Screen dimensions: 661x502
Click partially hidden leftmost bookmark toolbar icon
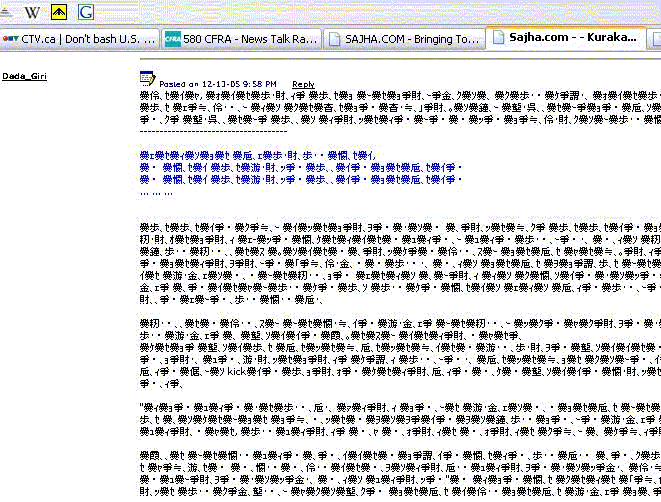tap(4, 12)
